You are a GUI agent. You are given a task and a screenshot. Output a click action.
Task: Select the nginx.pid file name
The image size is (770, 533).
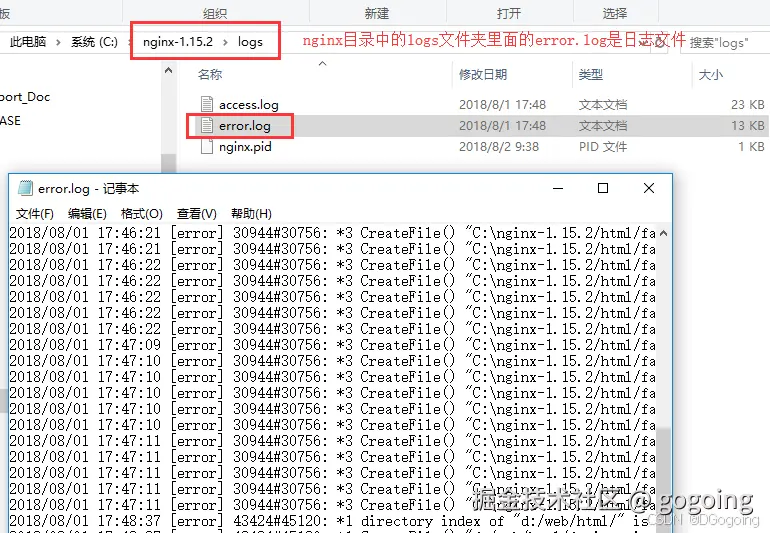point(245,147)
